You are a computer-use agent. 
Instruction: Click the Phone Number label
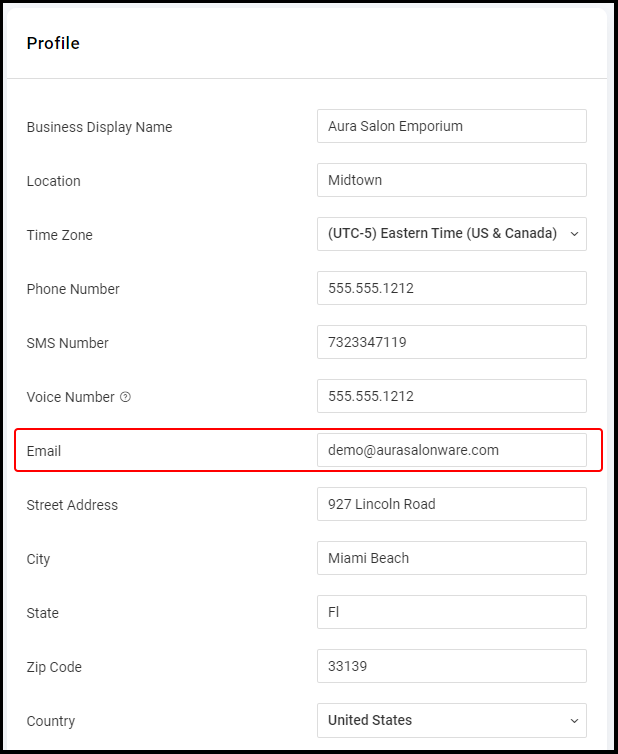(x=73, y=289)
